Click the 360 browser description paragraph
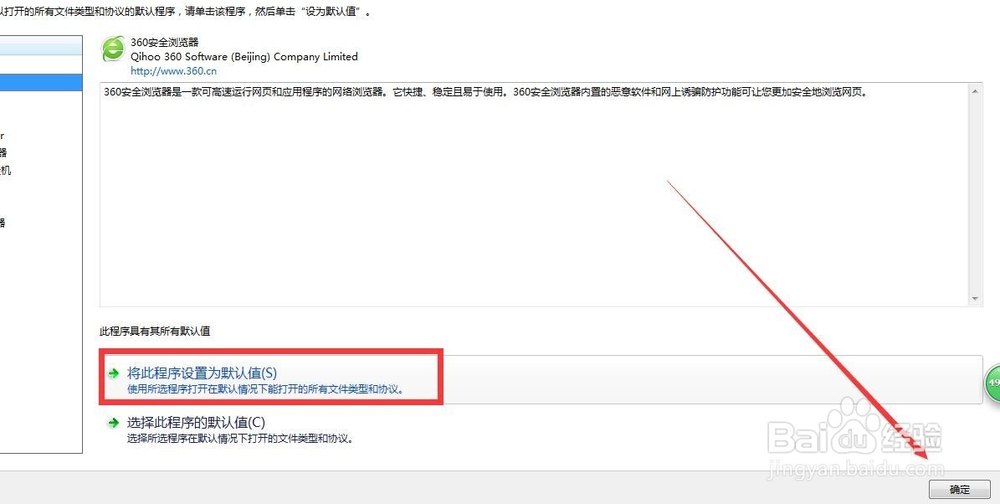The width and height of the screenshot is (1000, 504). tap(485, 92)
